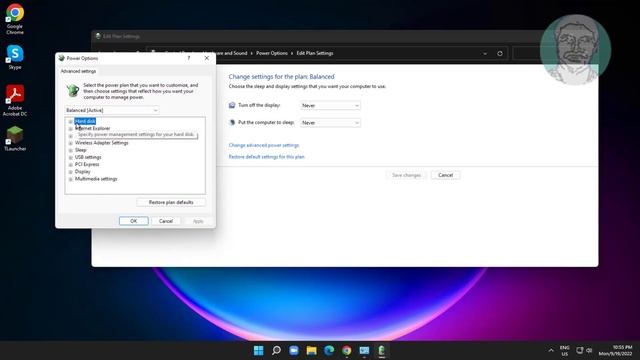Viewport: 640px width, 360px height.
Task: Click Change advanced power settings link
Action: point(264,145)
